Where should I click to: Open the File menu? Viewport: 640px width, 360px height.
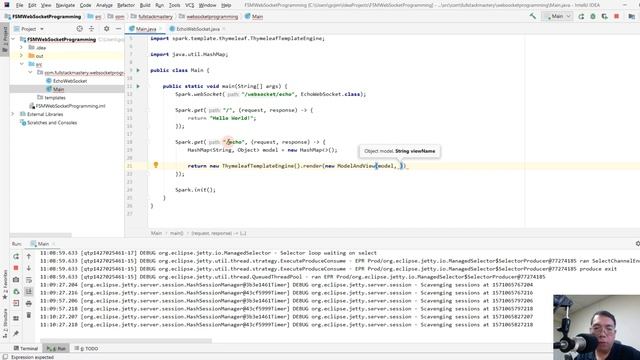pyautogui.click(x=19, y=5)
